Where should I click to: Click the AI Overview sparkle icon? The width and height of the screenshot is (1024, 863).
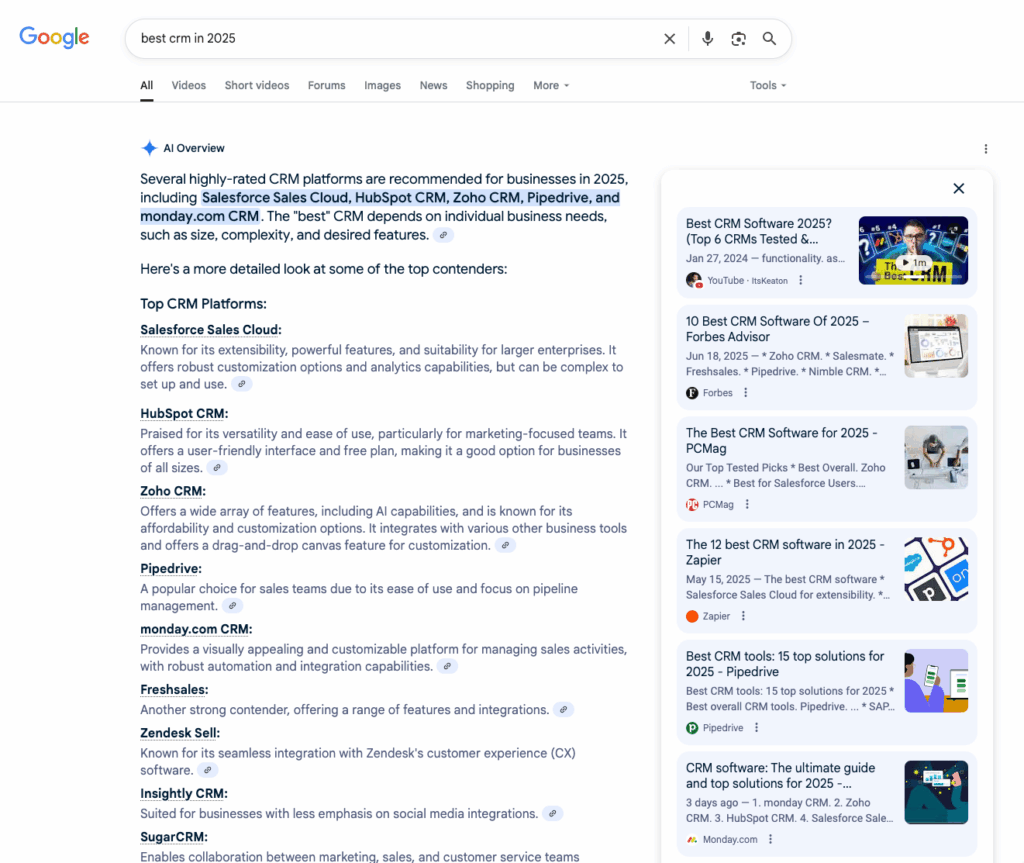pyautogui.click(x=150, y=148)
